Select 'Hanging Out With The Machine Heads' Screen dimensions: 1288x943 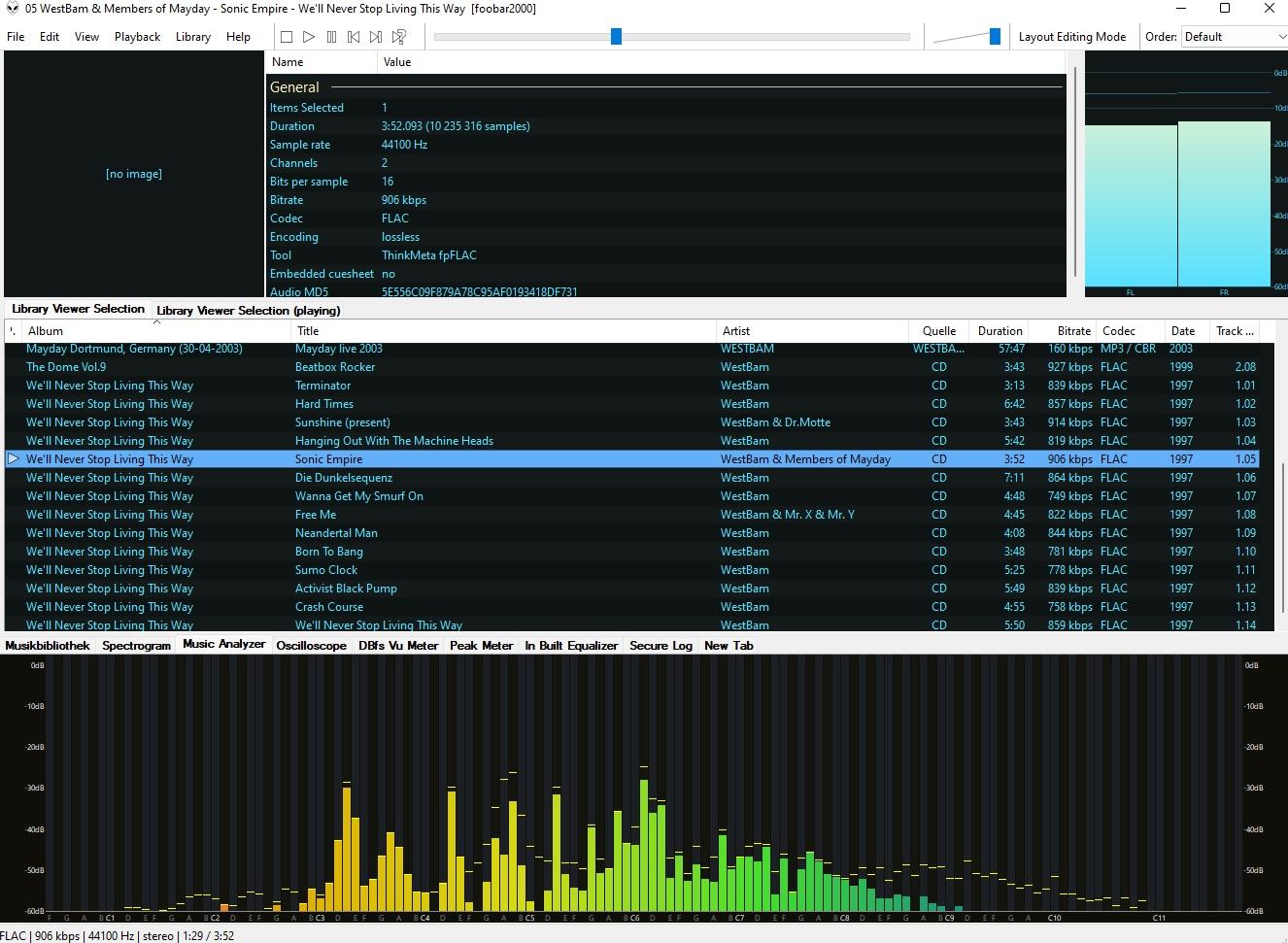coord(631,441)
